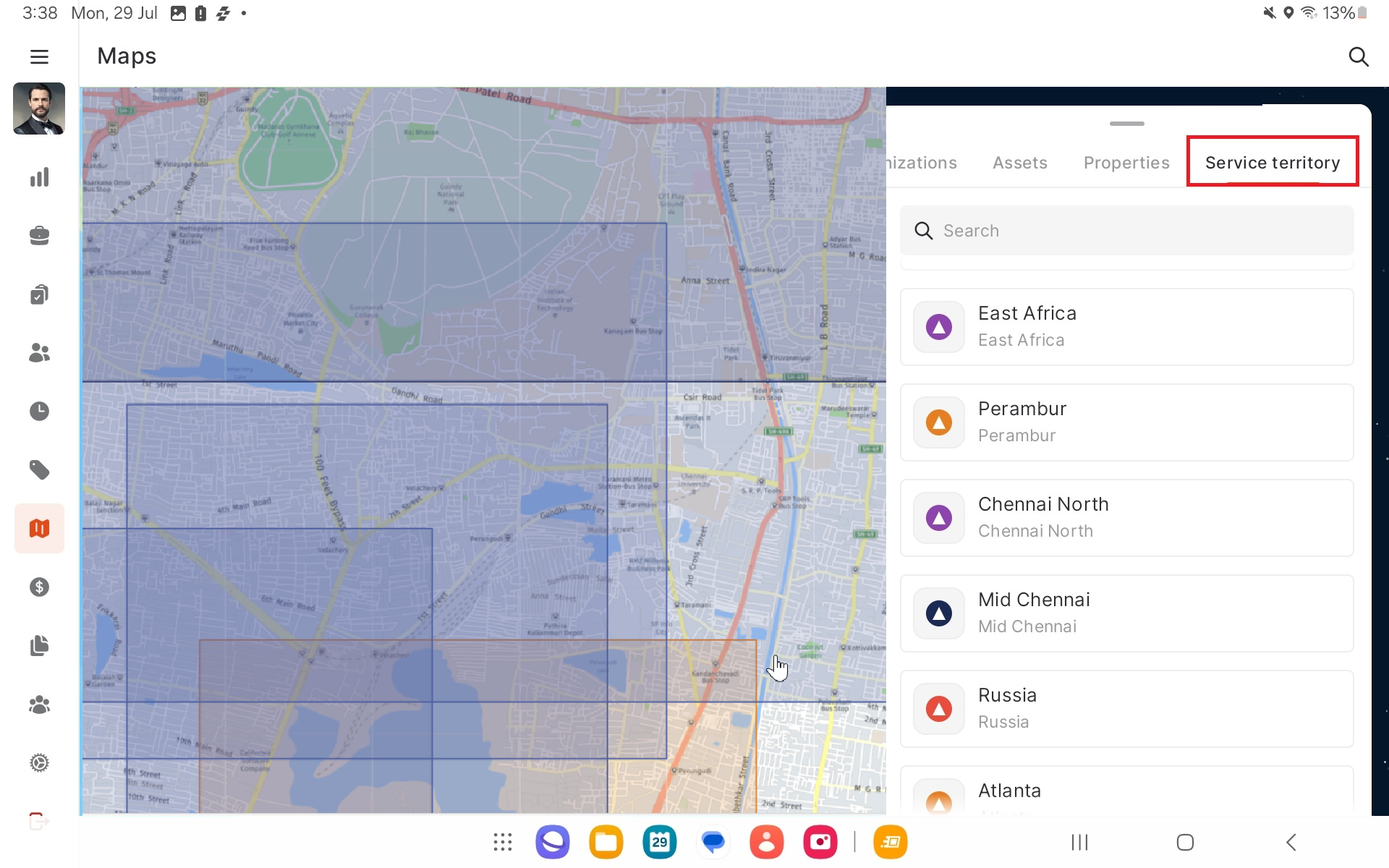The width and height of the screenshot is (1389, 868).
Task: Open the hamburger navigation menu
Action: 39,56
